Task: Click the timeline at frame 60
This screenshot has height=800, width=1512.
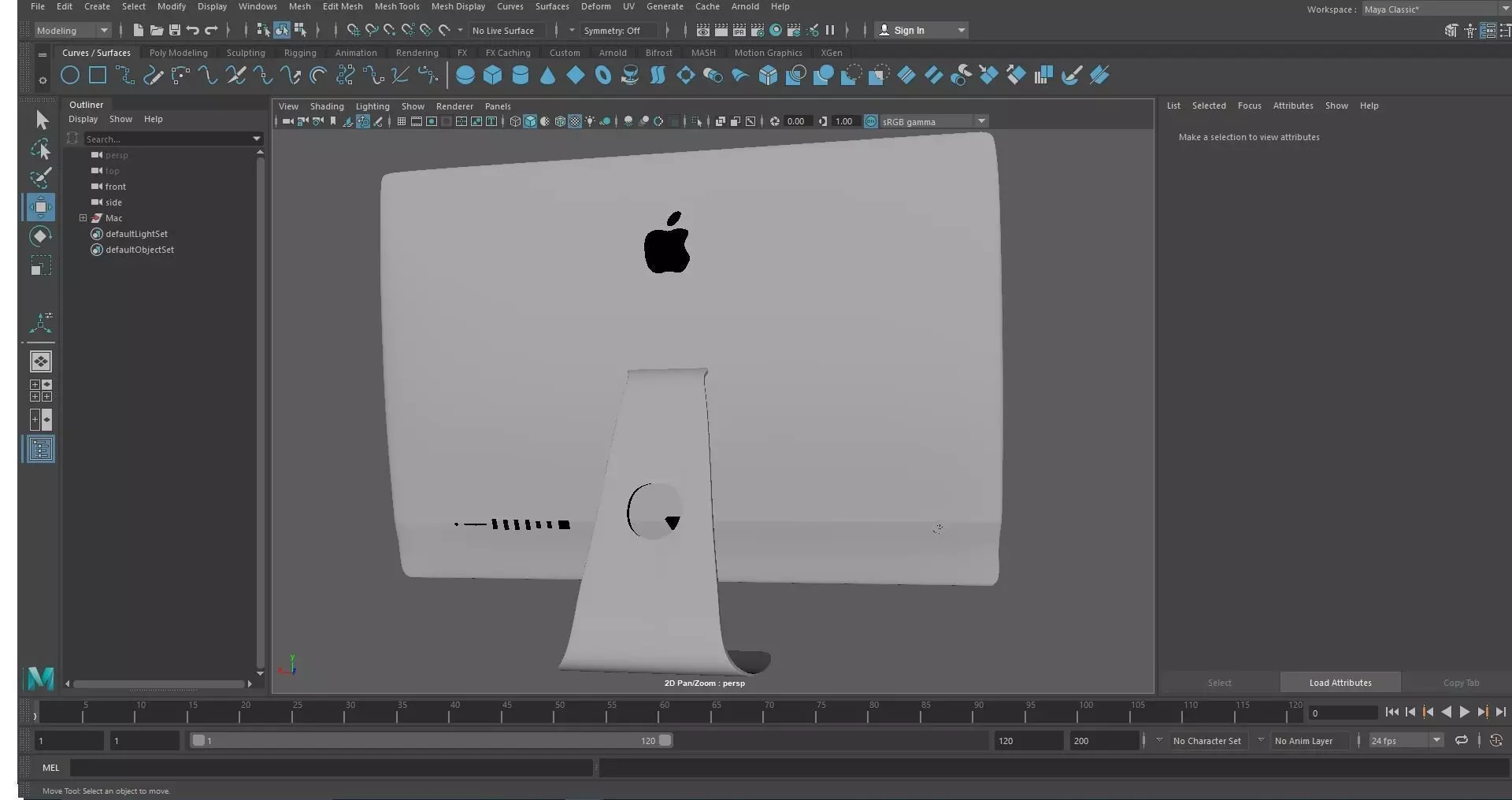Action: pos(664,712)
